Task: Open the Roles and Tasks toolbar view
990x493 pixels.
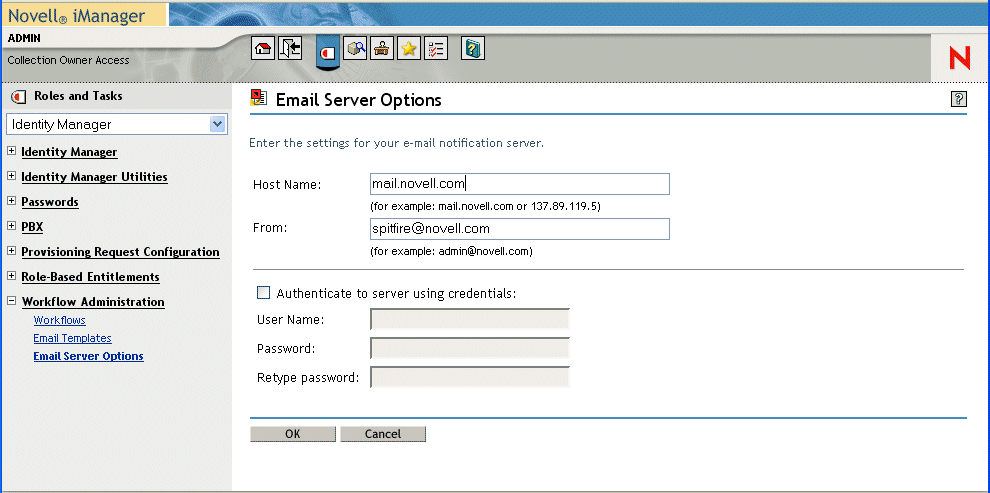Action: (x=328, y=52)
